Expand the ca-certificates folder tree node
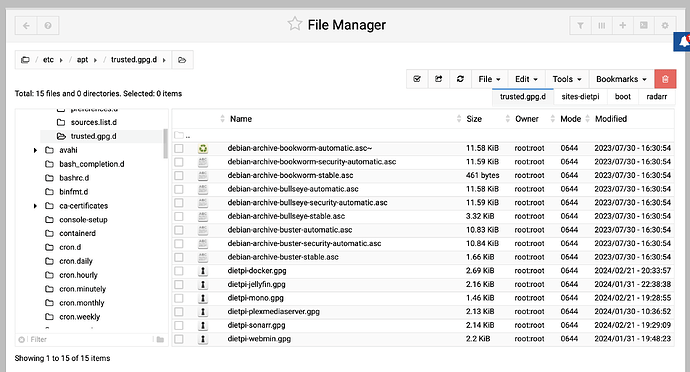The height and width of the screenshot is (372, 690). [x=35, y=206]
